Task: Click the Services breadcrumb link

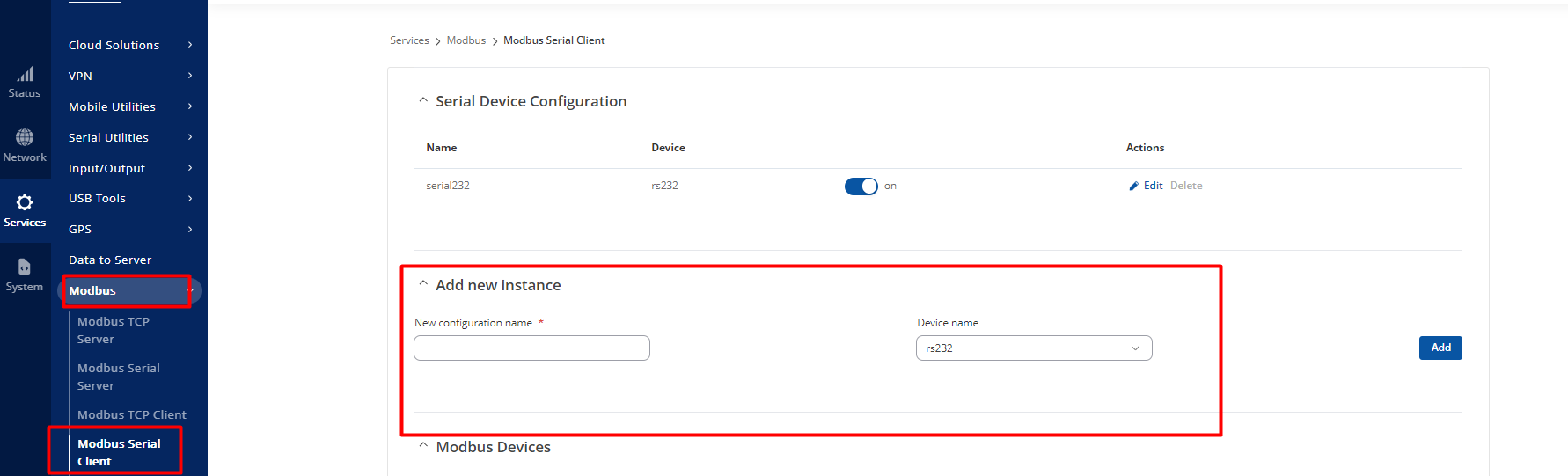Action: pos(409,40)
